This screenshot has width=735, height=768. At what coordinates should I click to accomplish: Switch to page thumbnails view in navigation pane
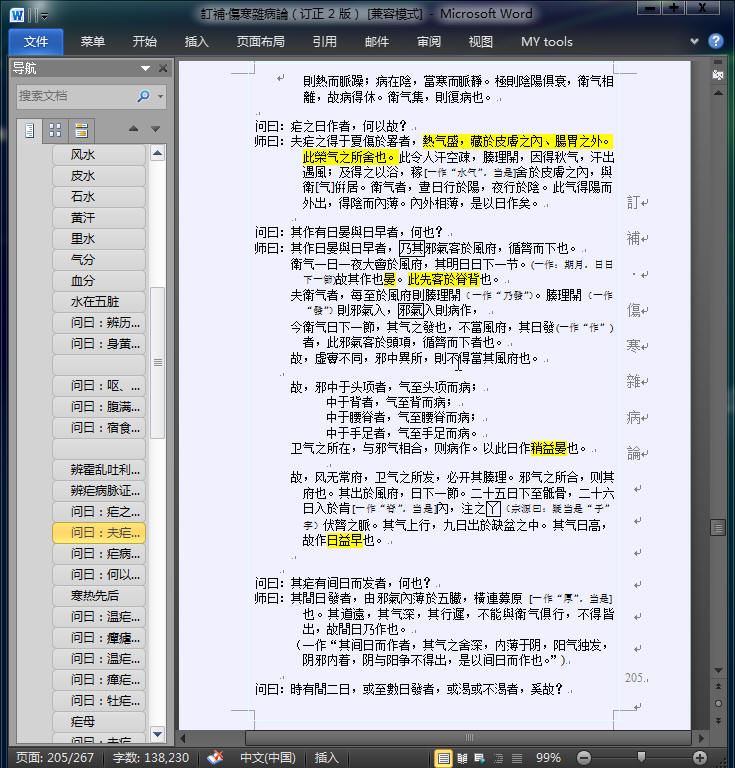coord(55,130)
